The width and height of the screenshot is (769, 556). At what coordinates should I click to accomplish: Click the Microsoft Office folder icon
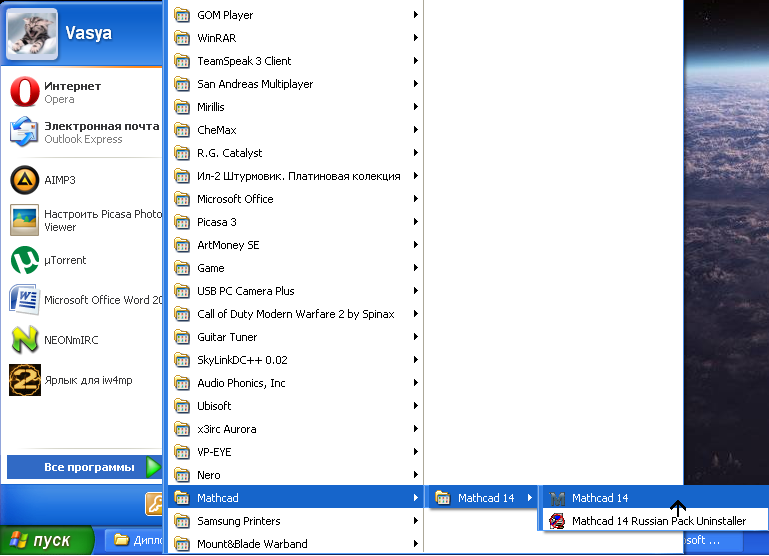pyautogui.click(x=182, y=199)
